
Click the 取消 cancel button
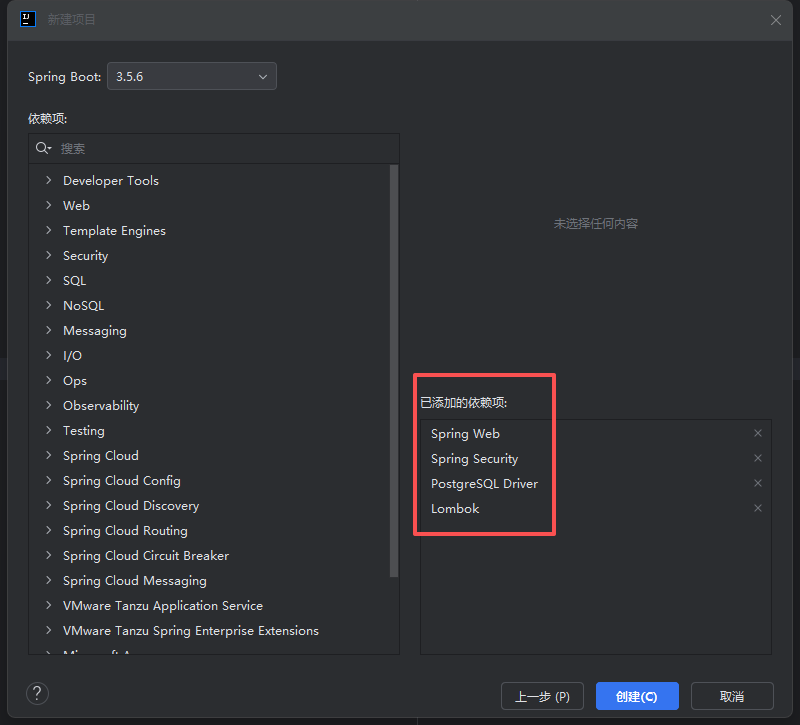[x=732, y=696]
